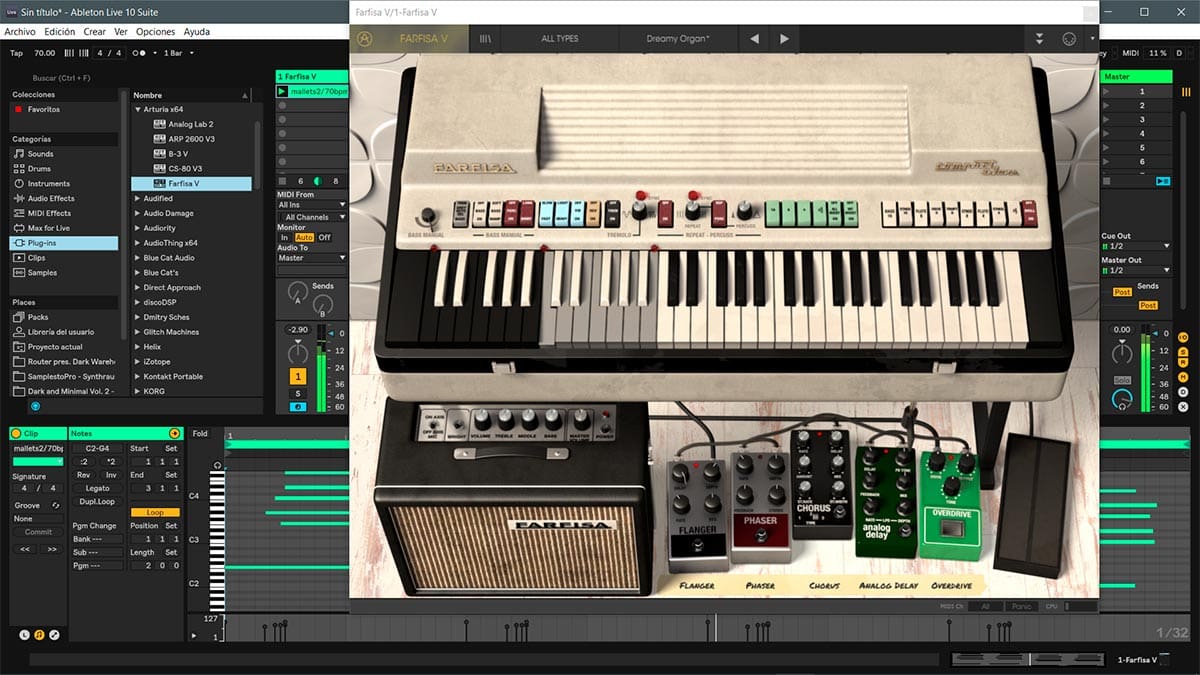Viewport: 1200px width, 675px height.
Task: Click the Legato button
Action: pyautogui.click(x=97, y=489)
